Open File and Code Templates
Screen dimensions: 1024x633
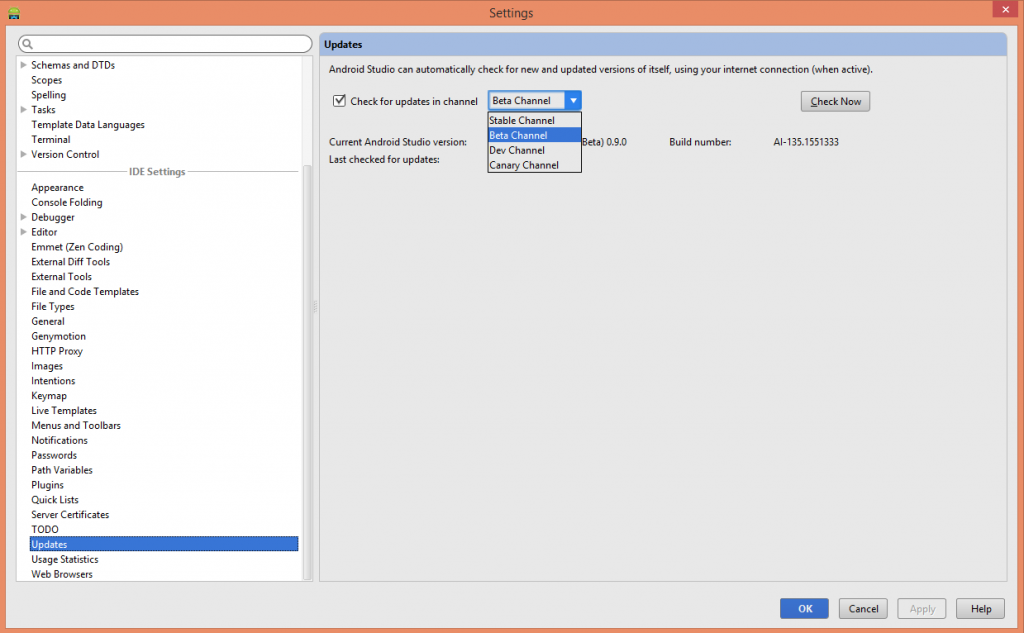85,291
